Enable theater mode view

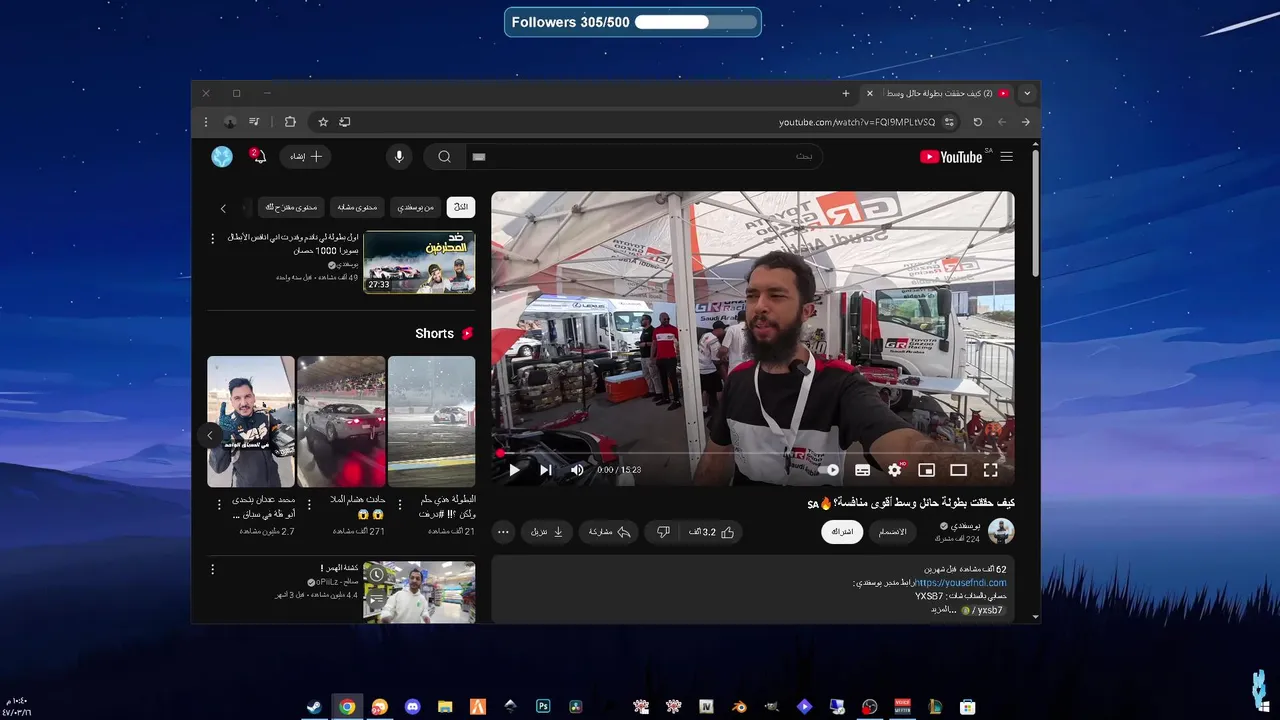pos(958,470)
